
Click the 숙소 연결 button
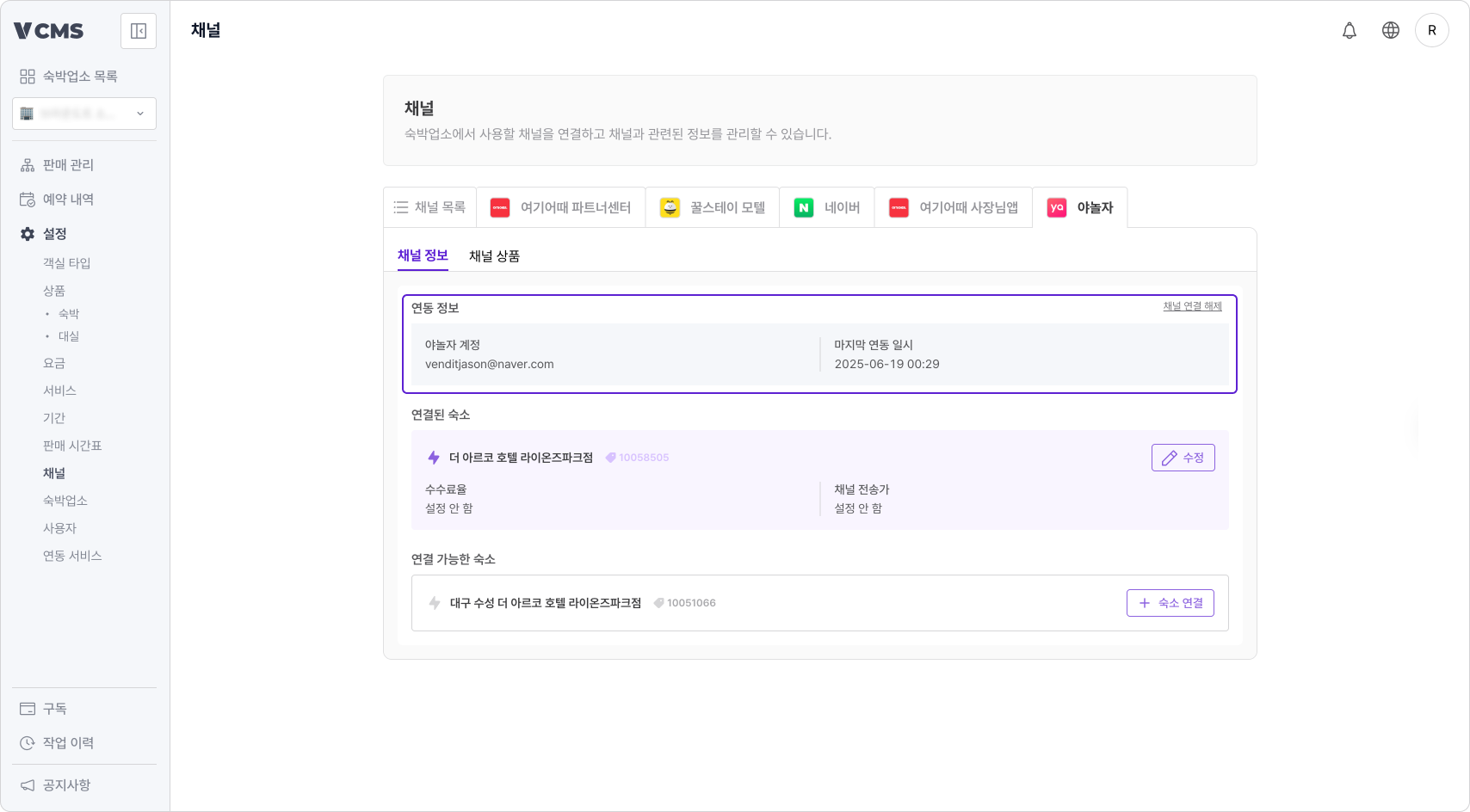pyautogui.click(x=1170, y=603)
